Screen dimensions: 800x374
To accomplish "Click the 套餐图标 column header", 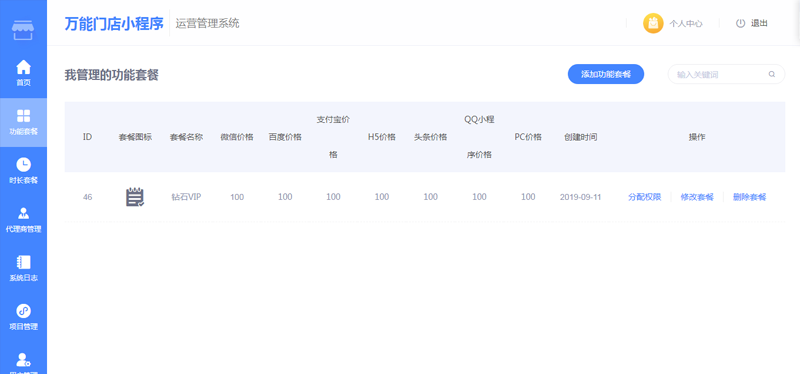I will (x=135, y=137).
